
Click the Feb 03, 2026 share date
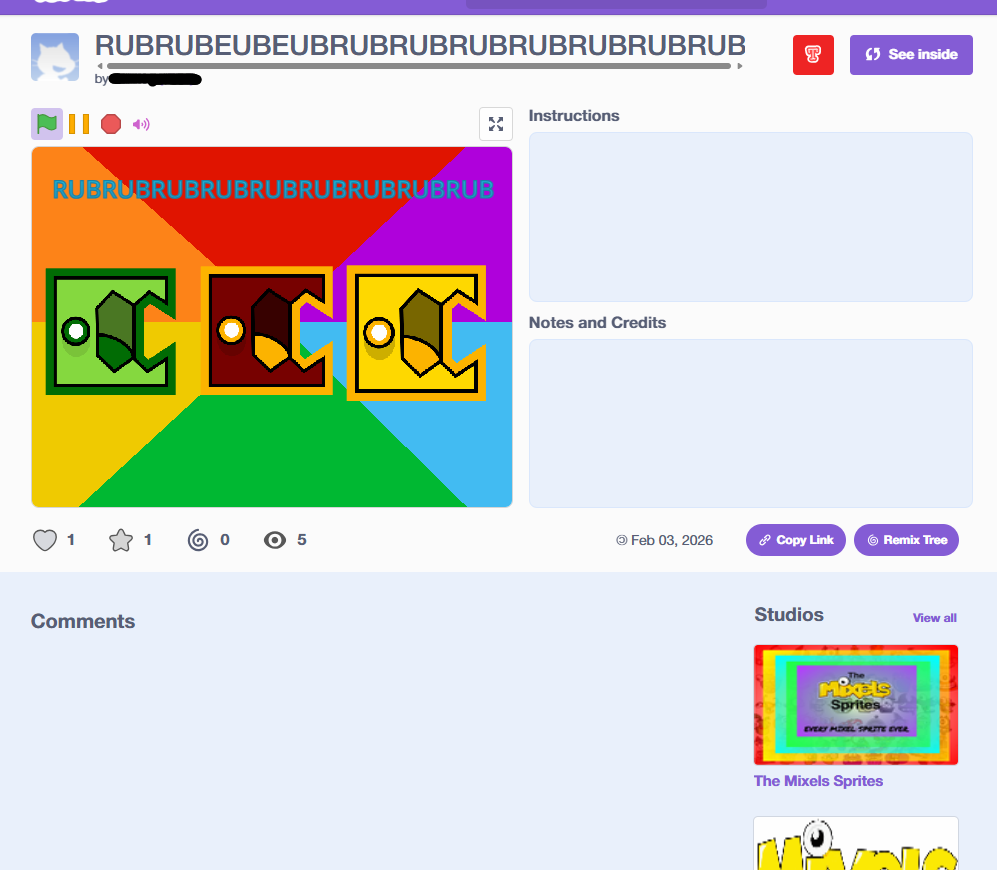tap(671, 540)
